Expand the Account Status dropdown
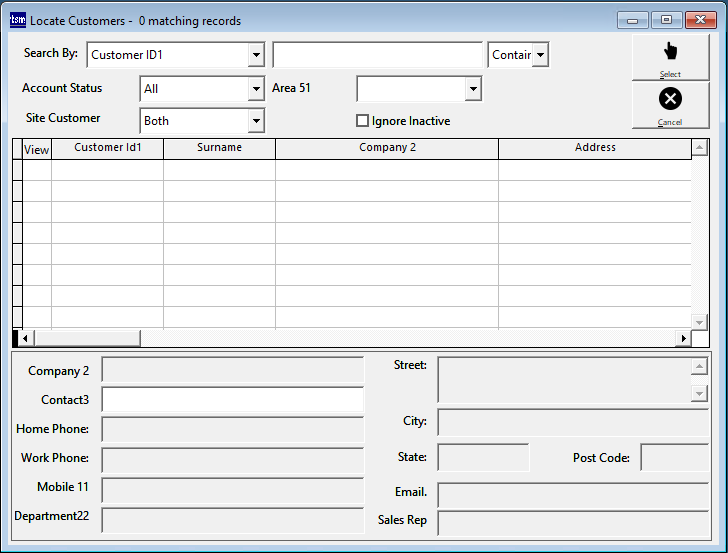Image resolution: width=728 pixels, height=553 pixels. click(x=256, y=89)
